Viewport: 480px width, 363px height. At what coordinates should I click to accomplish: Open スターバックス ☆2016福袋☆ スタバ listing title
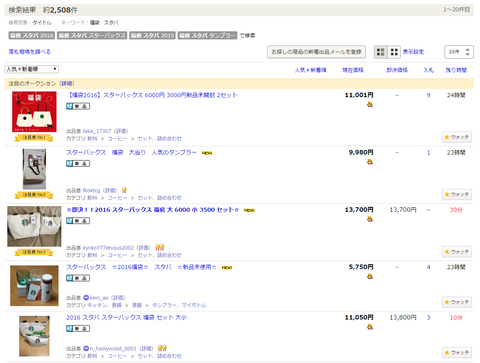[x=141, y=267]
